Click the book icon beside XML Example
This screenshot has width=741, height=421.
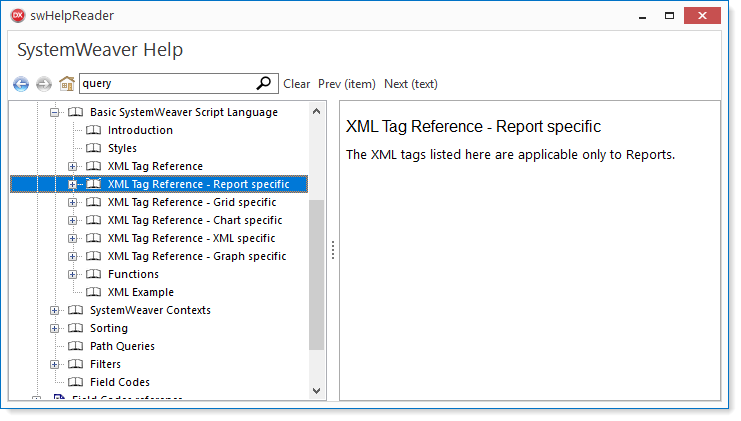(94, 292)
